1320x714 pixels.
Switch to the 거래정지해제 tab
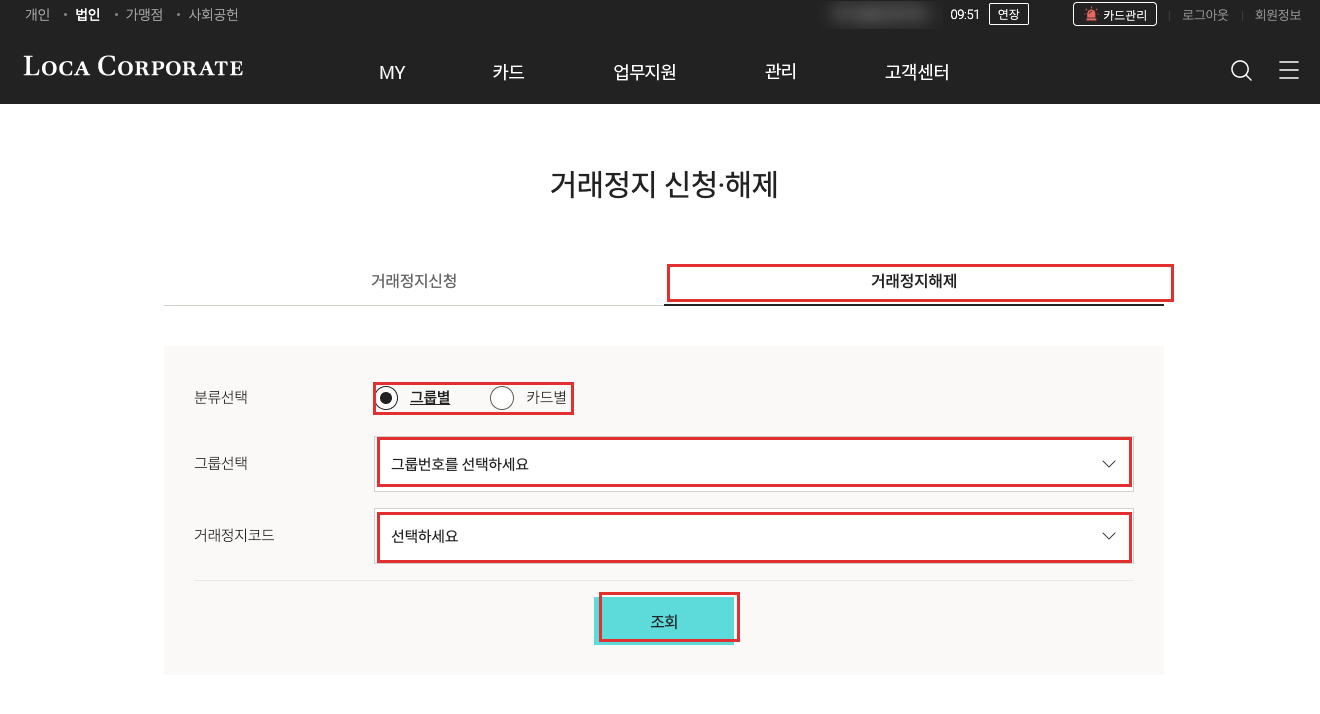coord(914,281)
